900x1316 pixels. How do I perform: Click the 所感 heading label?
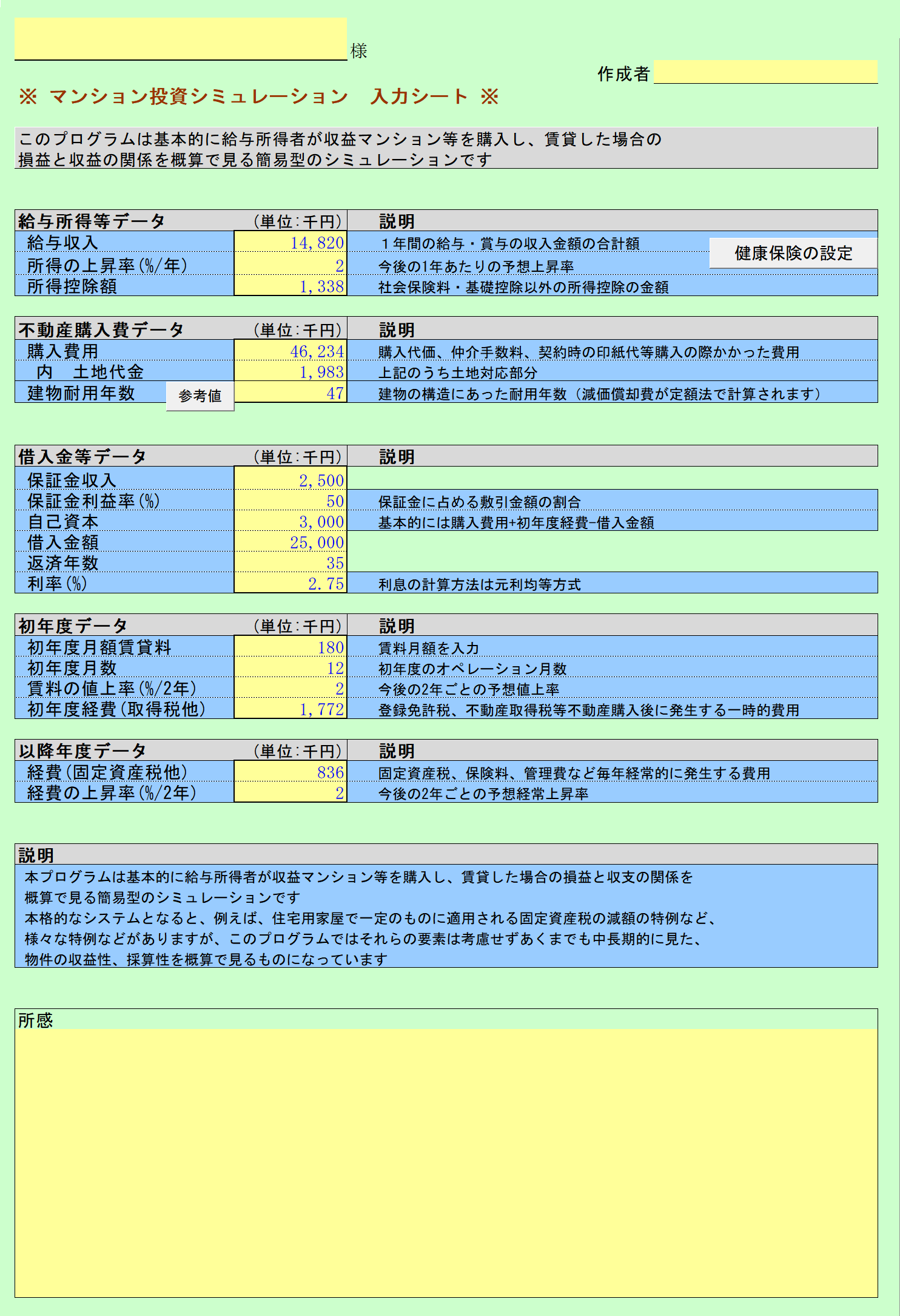(35, 1020)
